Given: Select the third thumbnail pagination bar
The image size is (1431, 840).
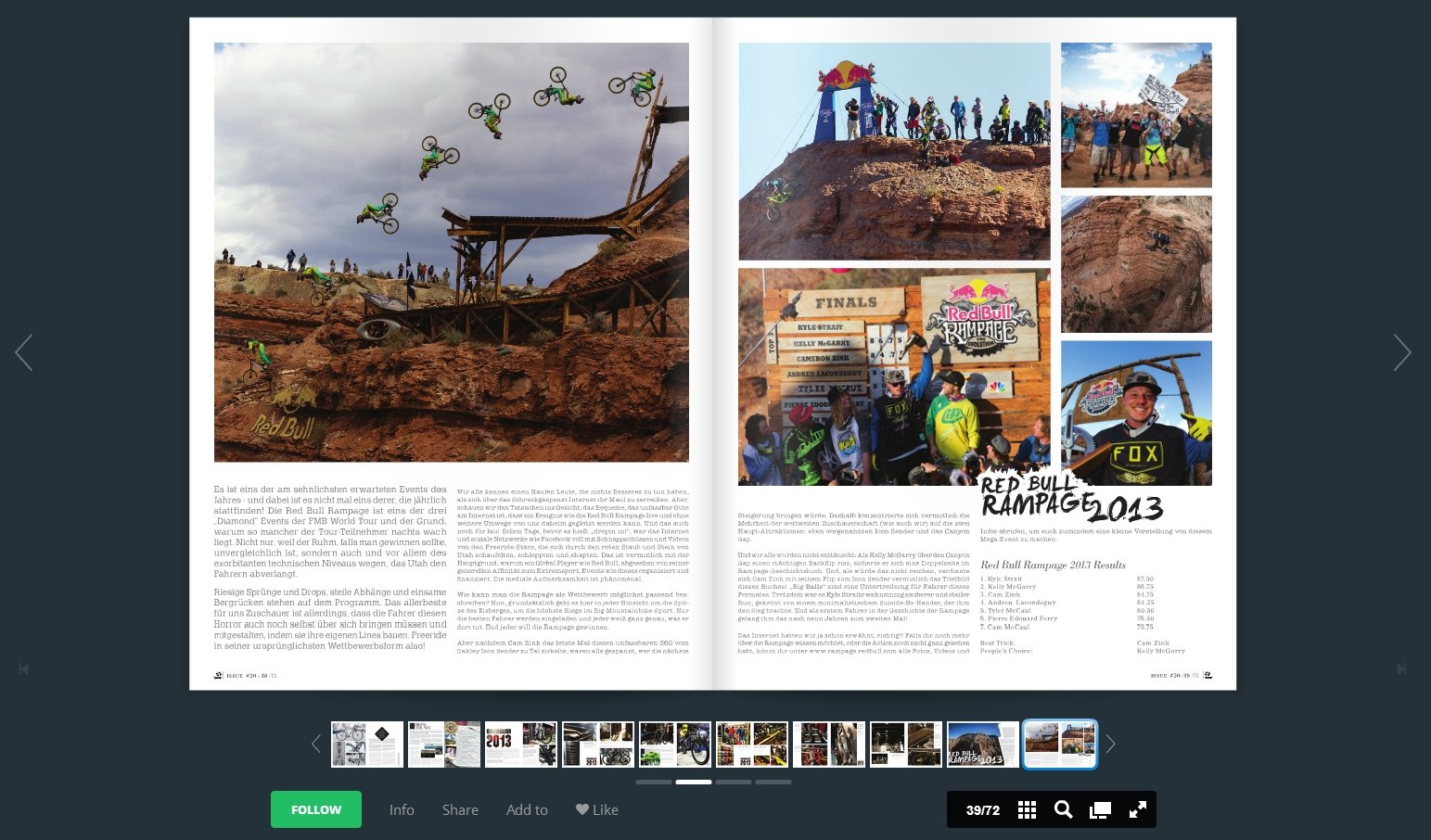Looking at the screenshot, I should [x=734, y=783].
